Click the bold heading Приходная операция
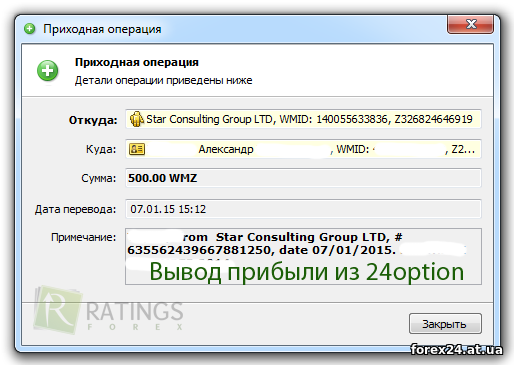This screenshot has width=514, height=365. tap(137, 62)
